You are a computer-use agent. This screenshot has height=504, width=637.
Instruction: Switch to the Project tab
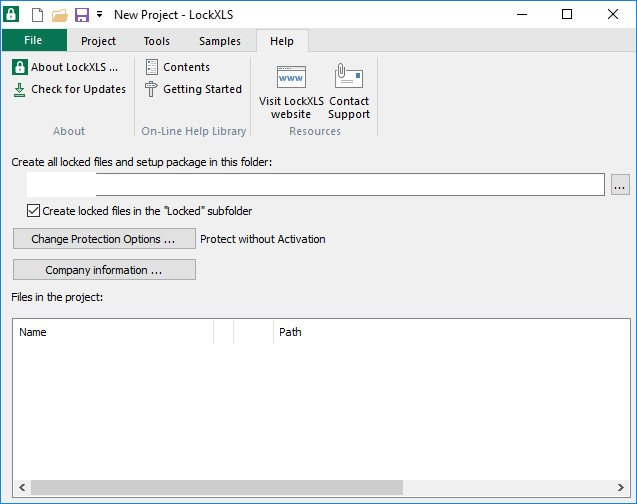(x=98, y=41)
